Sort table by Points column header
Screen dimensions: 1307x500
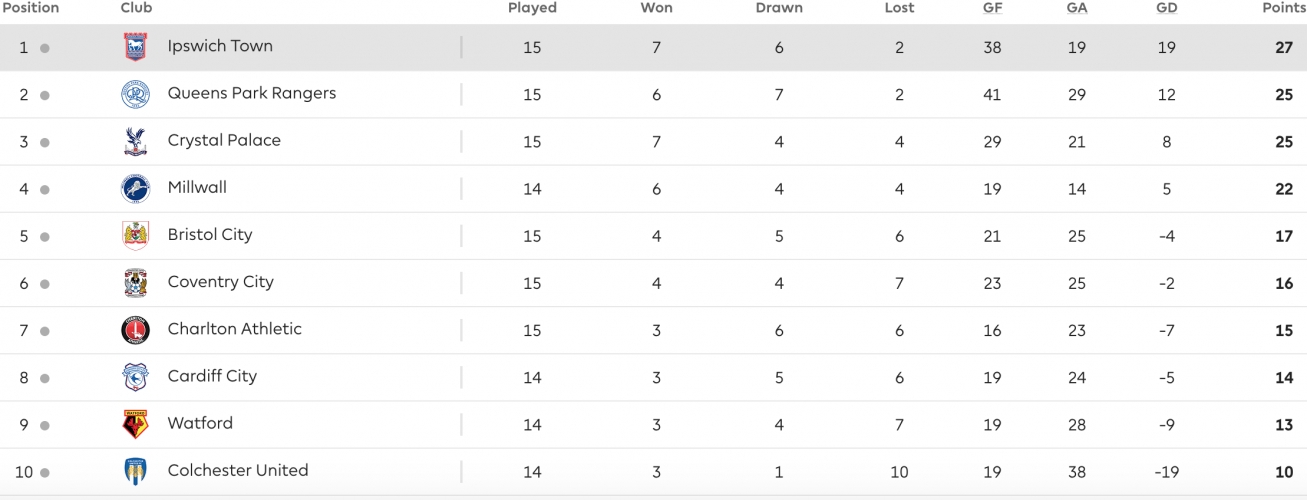click(x=1284, y=8)
